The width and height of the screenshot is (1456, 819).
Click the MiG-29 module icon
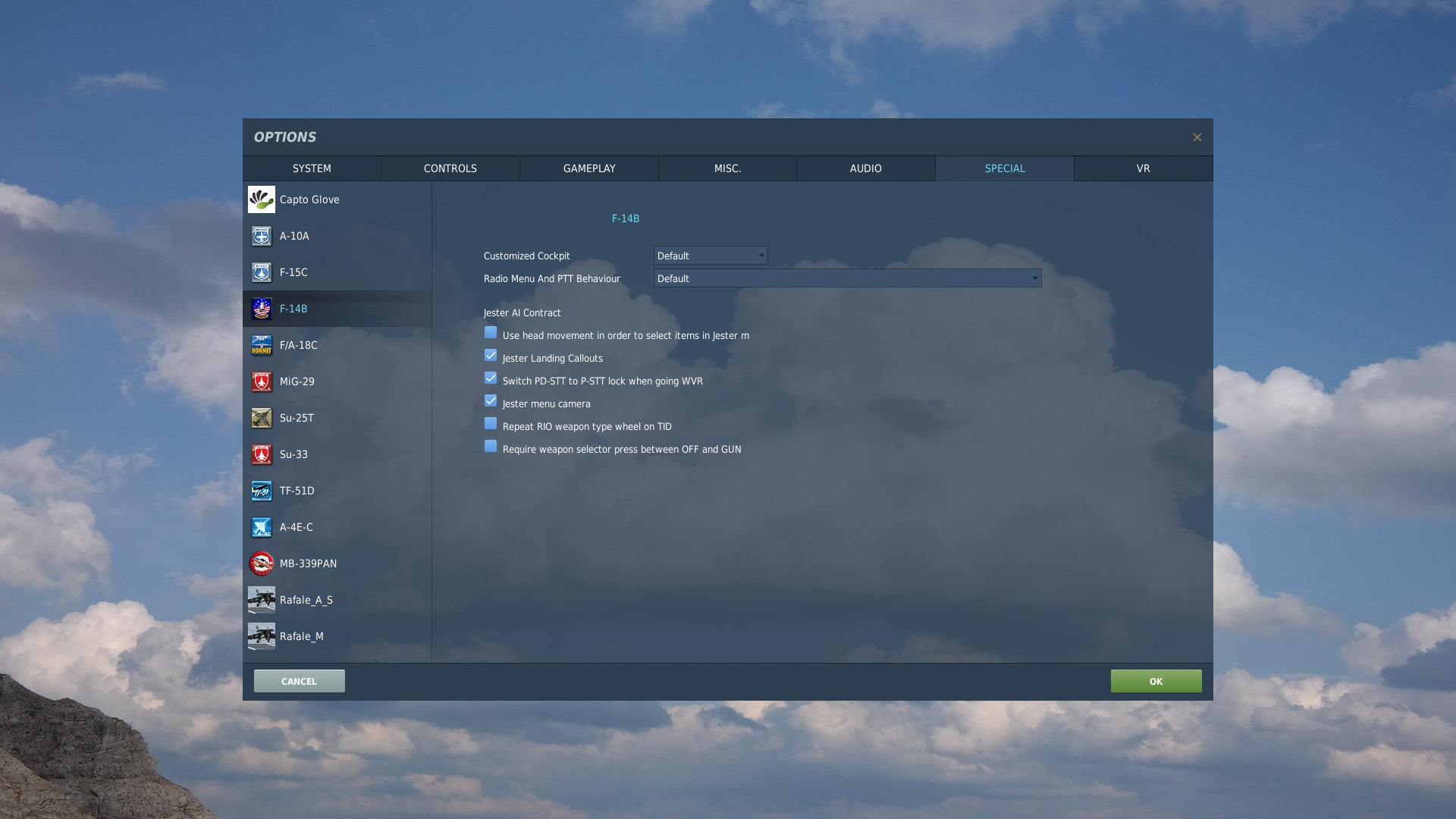[261, 381]
